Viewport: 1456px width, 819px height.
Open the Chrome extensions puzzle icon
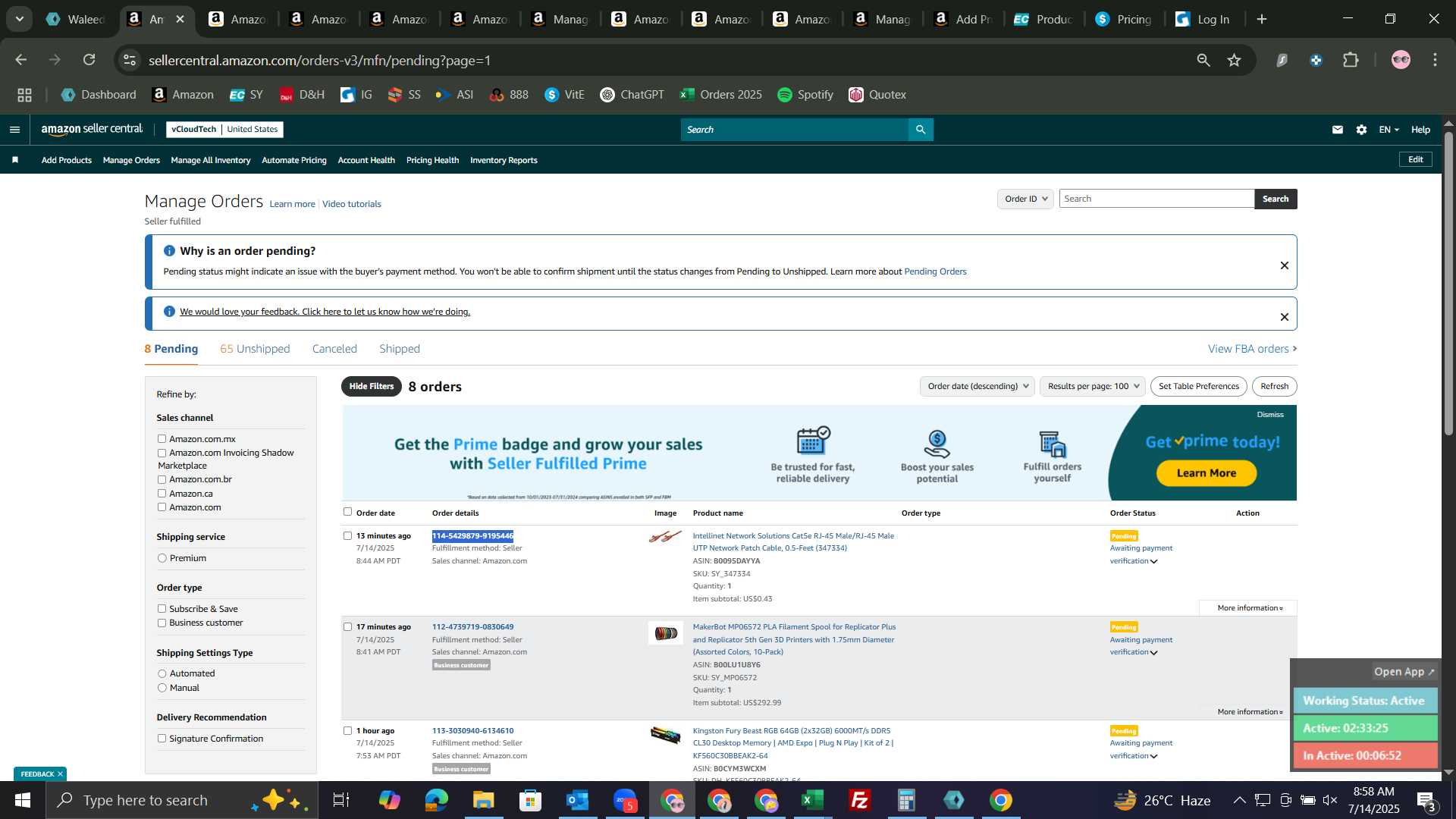coord(1351,60)
